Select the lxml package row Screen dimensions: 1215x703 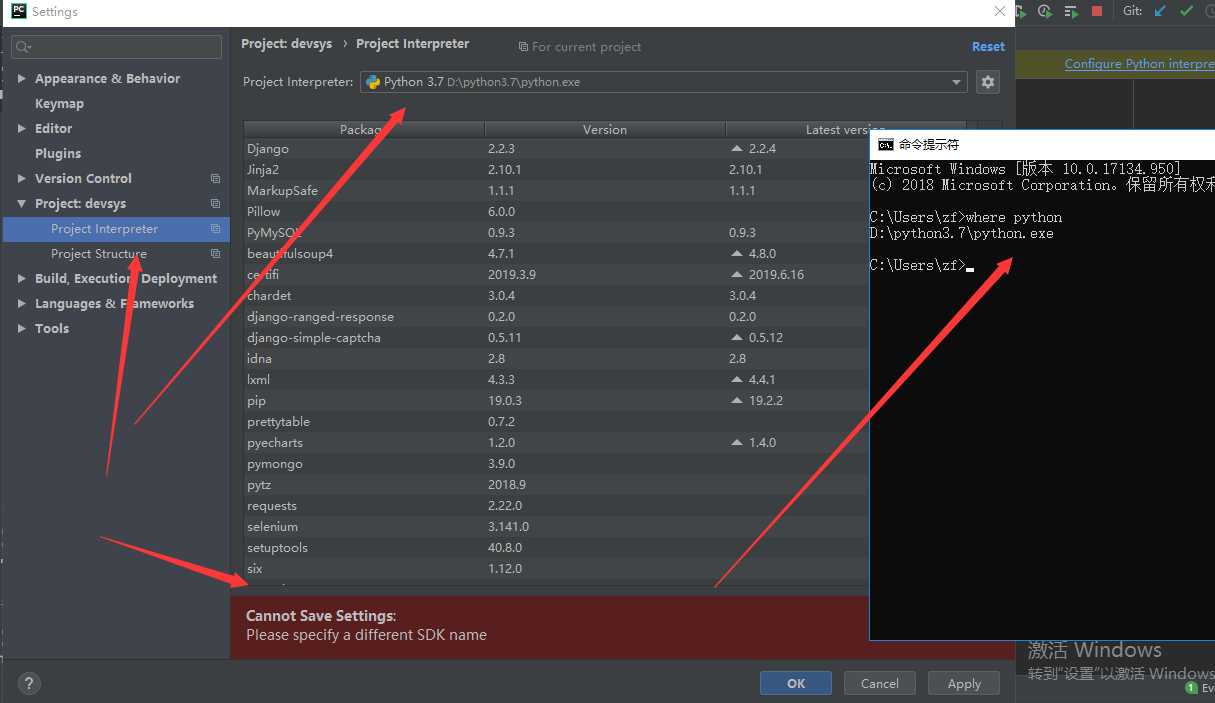(557, 379)
